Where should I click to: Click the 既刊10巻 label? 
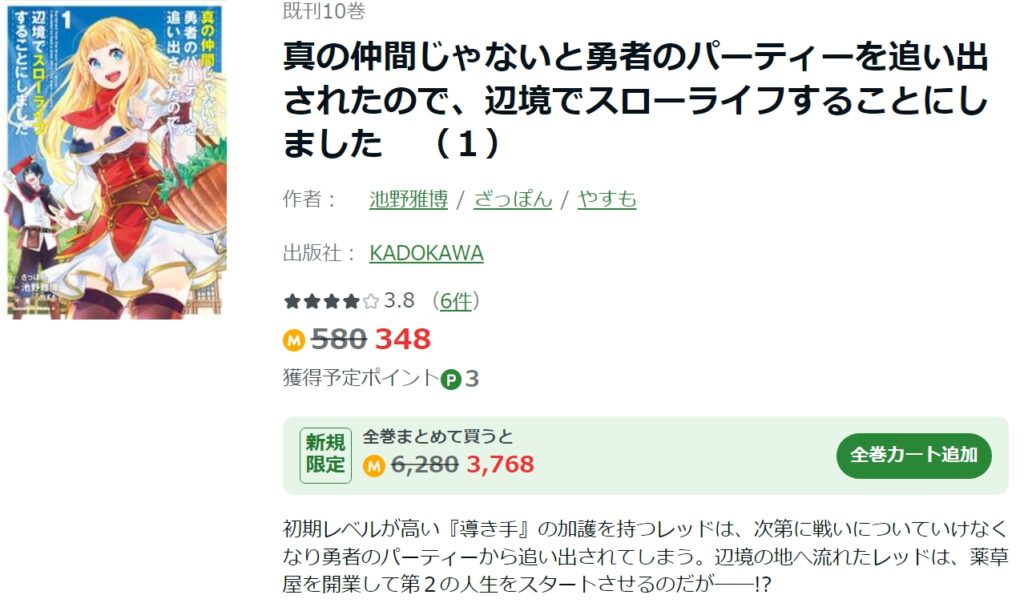click(x=324, y=11)
